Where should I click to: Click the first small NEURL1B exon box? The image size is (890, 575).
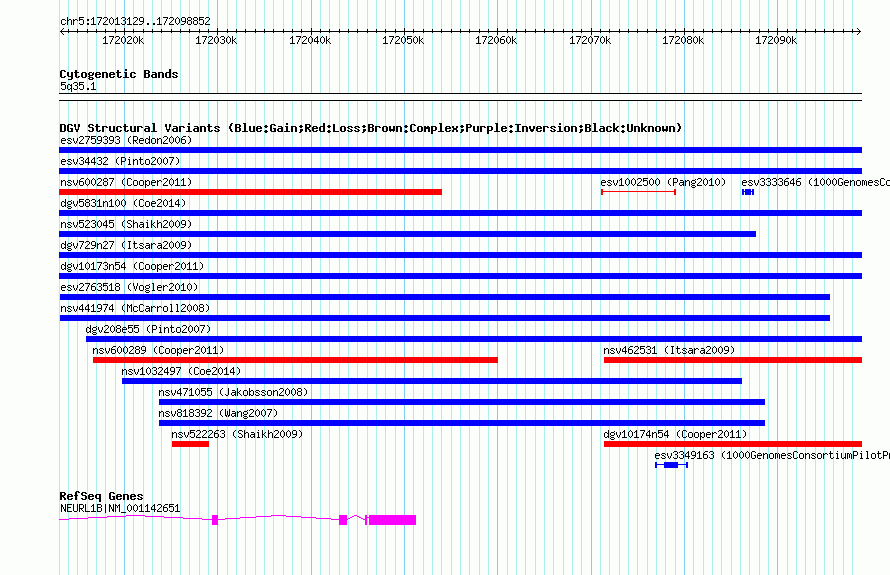tap(215, 520)
